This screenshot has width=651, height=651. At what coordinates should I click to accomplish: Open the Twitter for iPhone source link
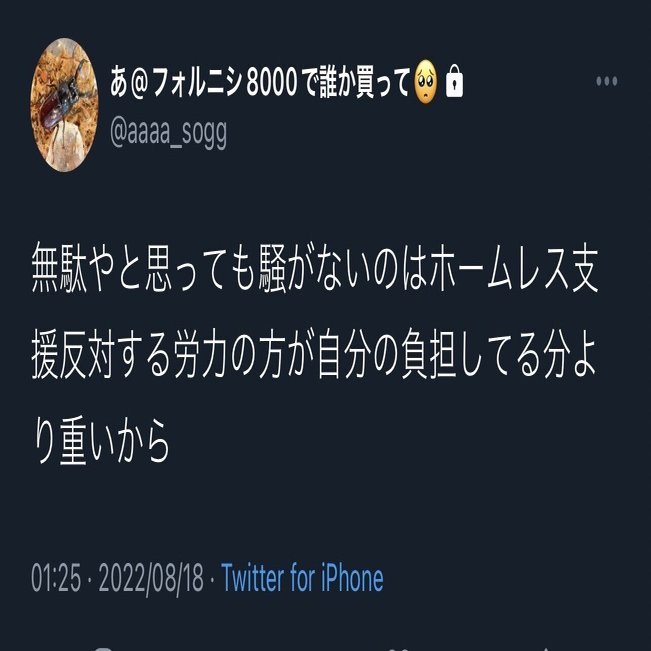pyautogui.click(x=302, y=578)
